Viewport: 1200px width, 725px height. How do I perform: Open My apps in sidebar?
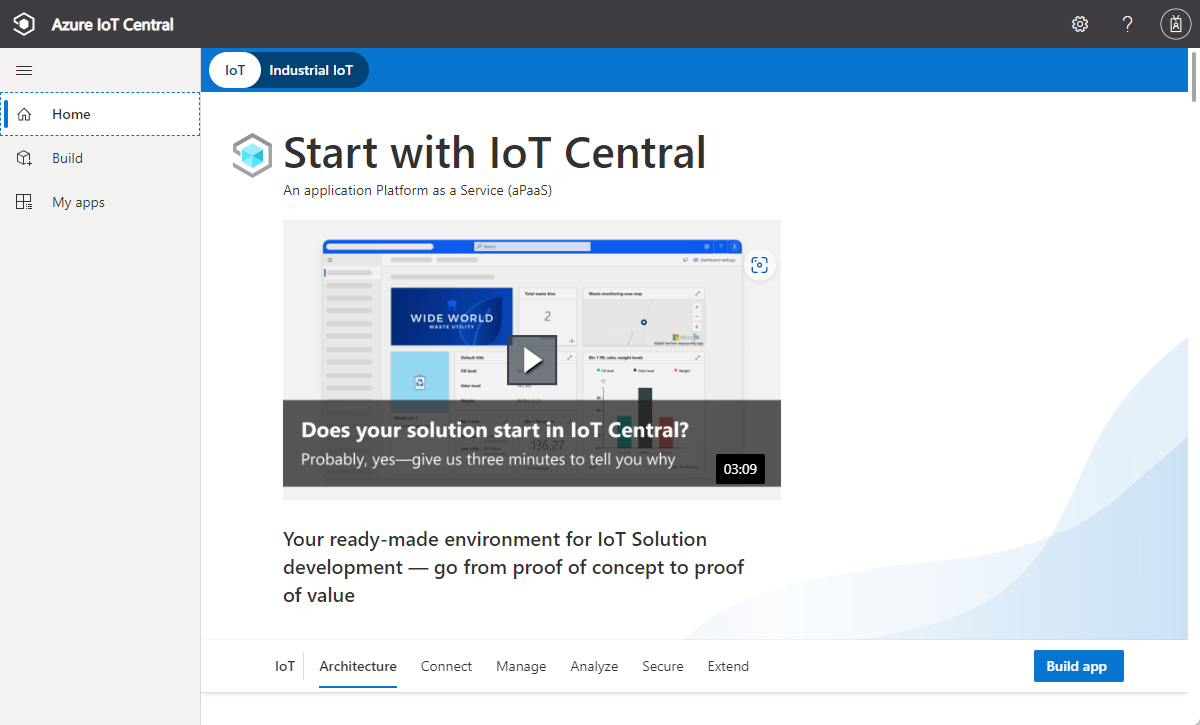(x=100, y=202)
